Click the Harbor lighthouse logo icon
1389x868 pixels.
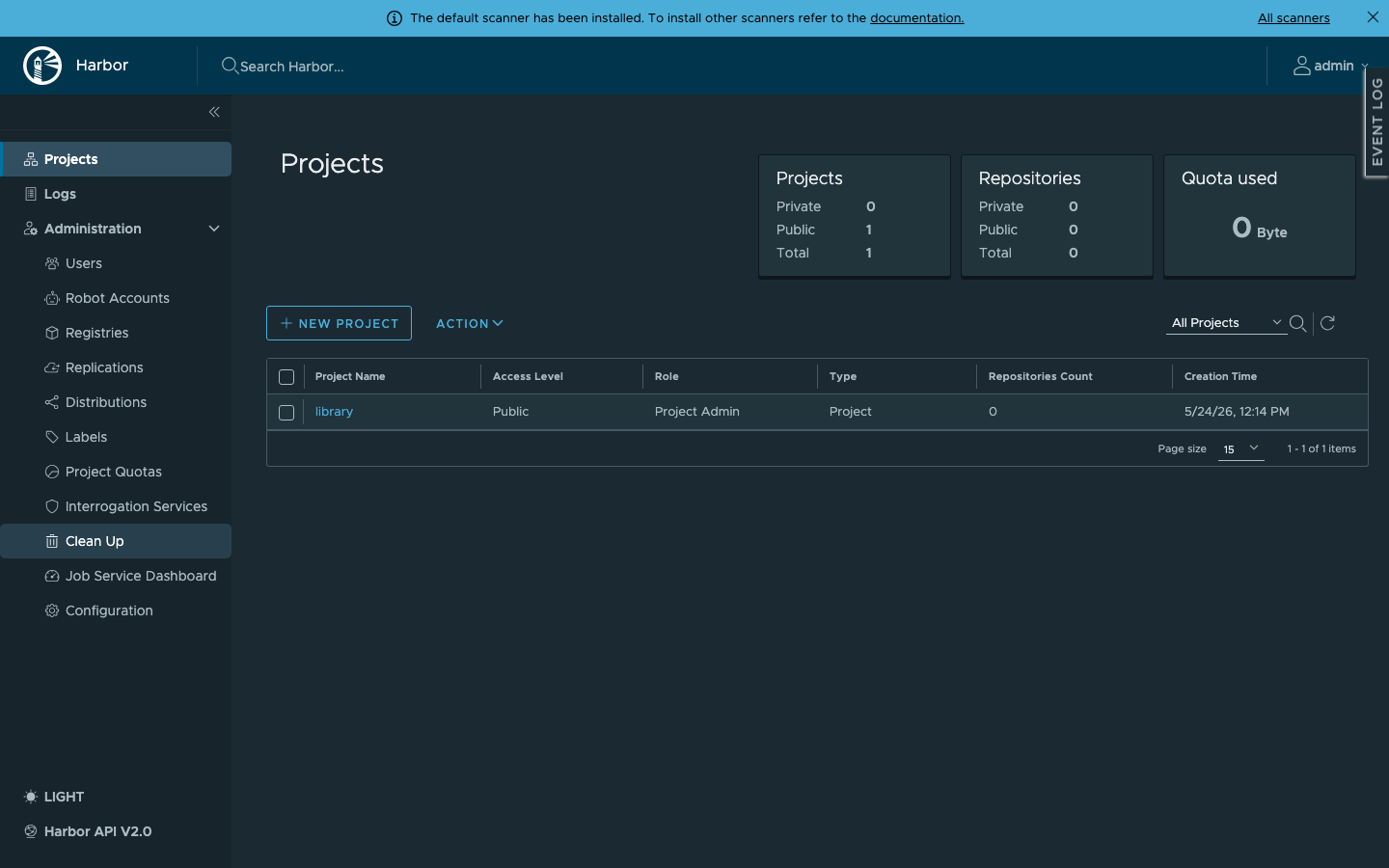pyautogui.click(x=42, y=66)
